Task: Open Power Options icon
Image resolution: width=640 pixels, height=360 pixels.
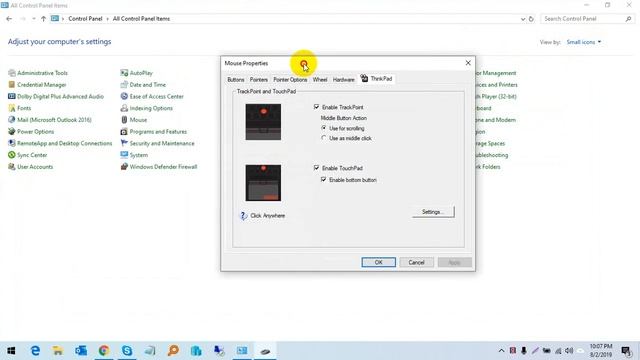Action: 12,132
